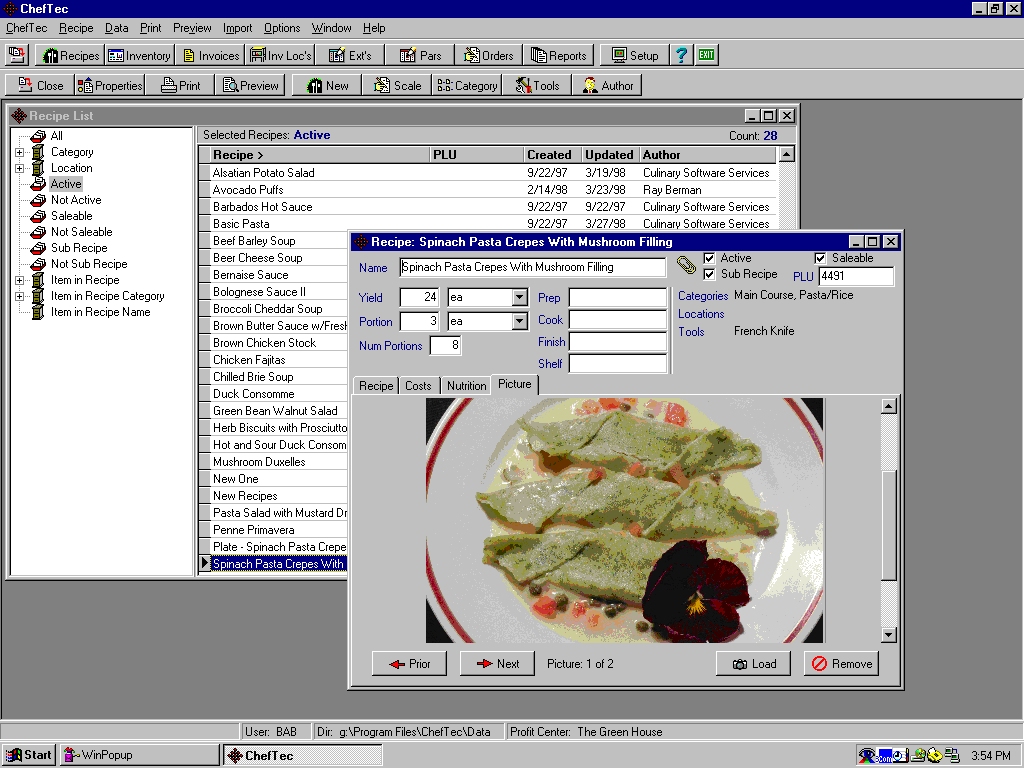Open Inv Loc's with its toolbar icon
The width and height of the screenshot is (1024, 768).
(280, 55)
